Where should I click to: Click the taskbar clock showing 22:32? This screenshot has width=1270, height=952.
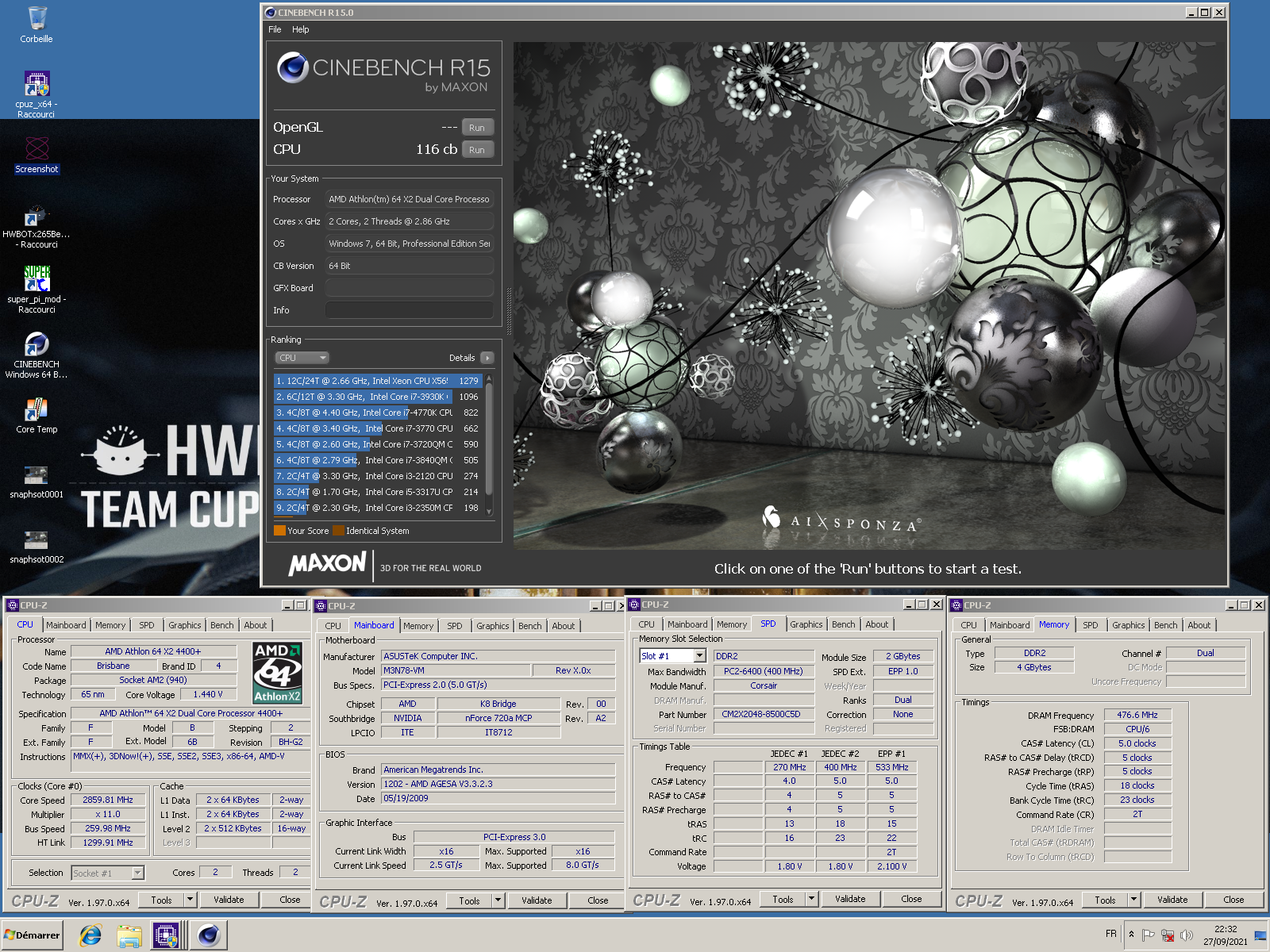pos(1226,935)
